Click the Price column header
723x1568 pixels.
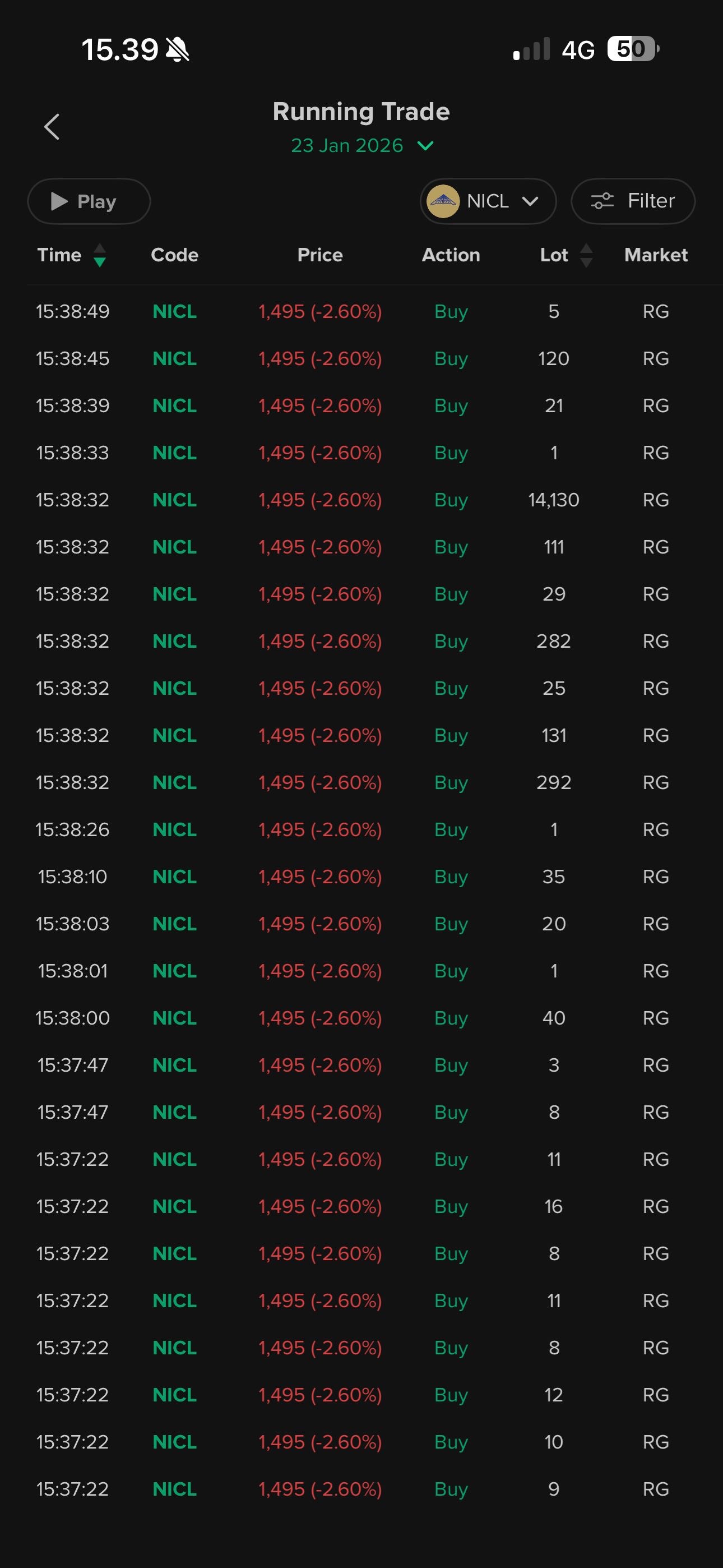point(320,255)
